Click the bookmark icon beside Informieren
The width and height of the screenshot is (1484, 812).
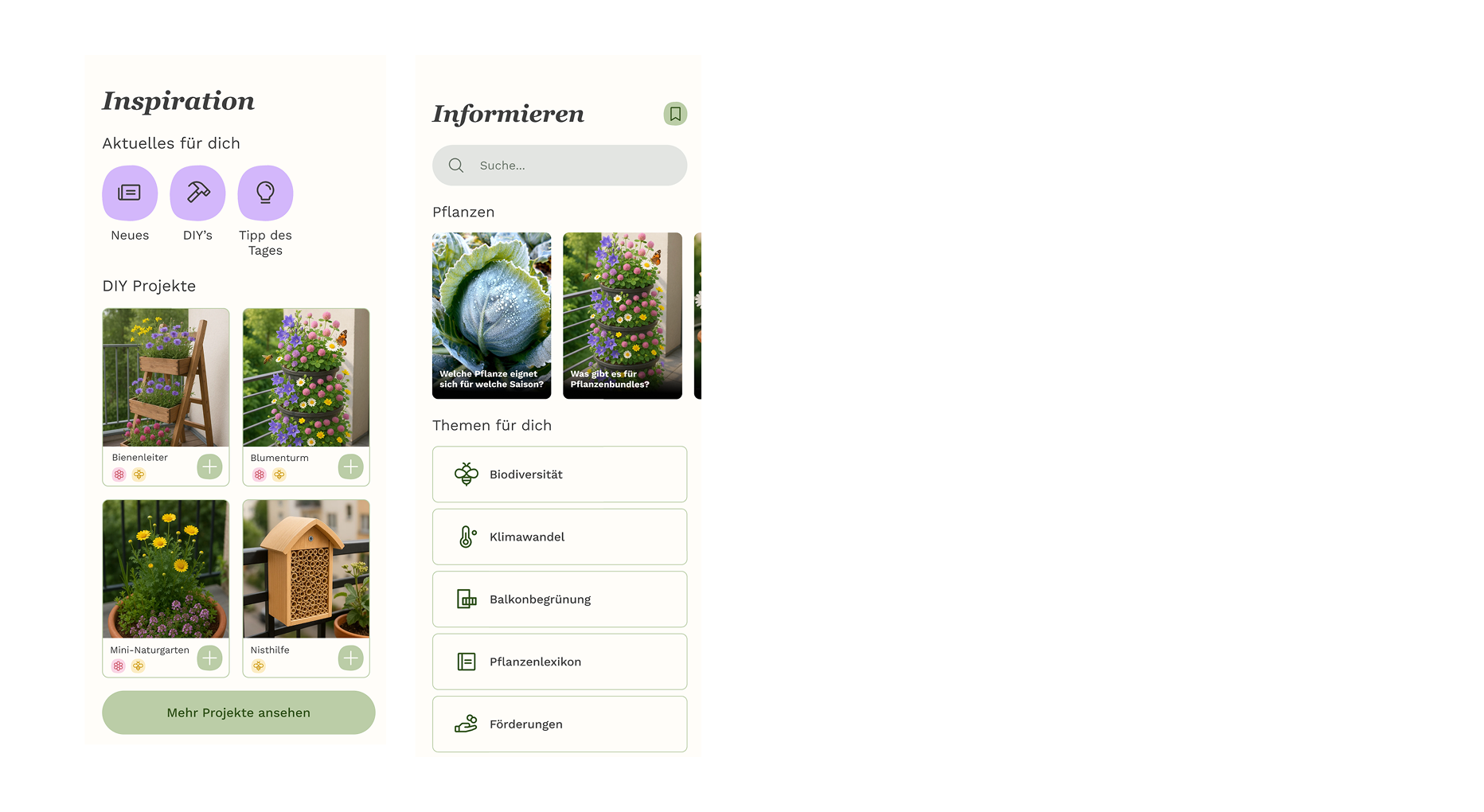click(675, 114)
